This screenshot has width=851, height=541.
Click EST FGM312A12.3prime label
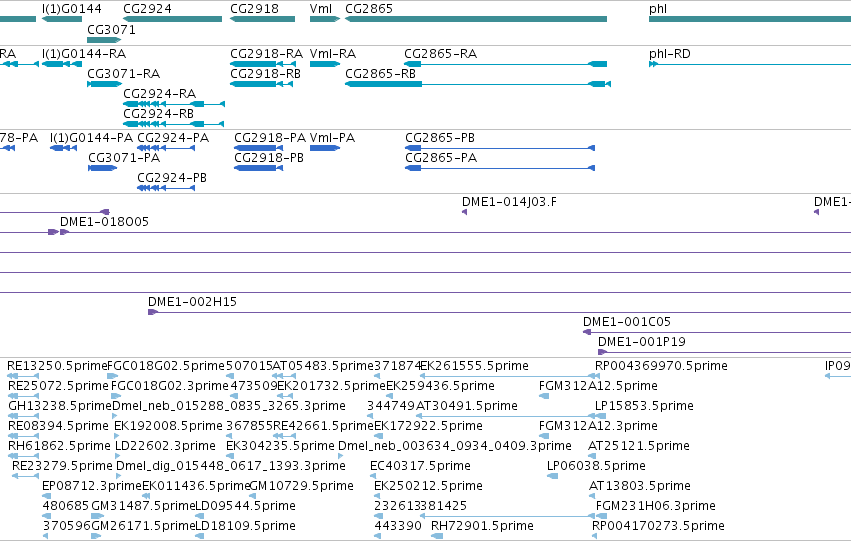(x=598, y=426)
